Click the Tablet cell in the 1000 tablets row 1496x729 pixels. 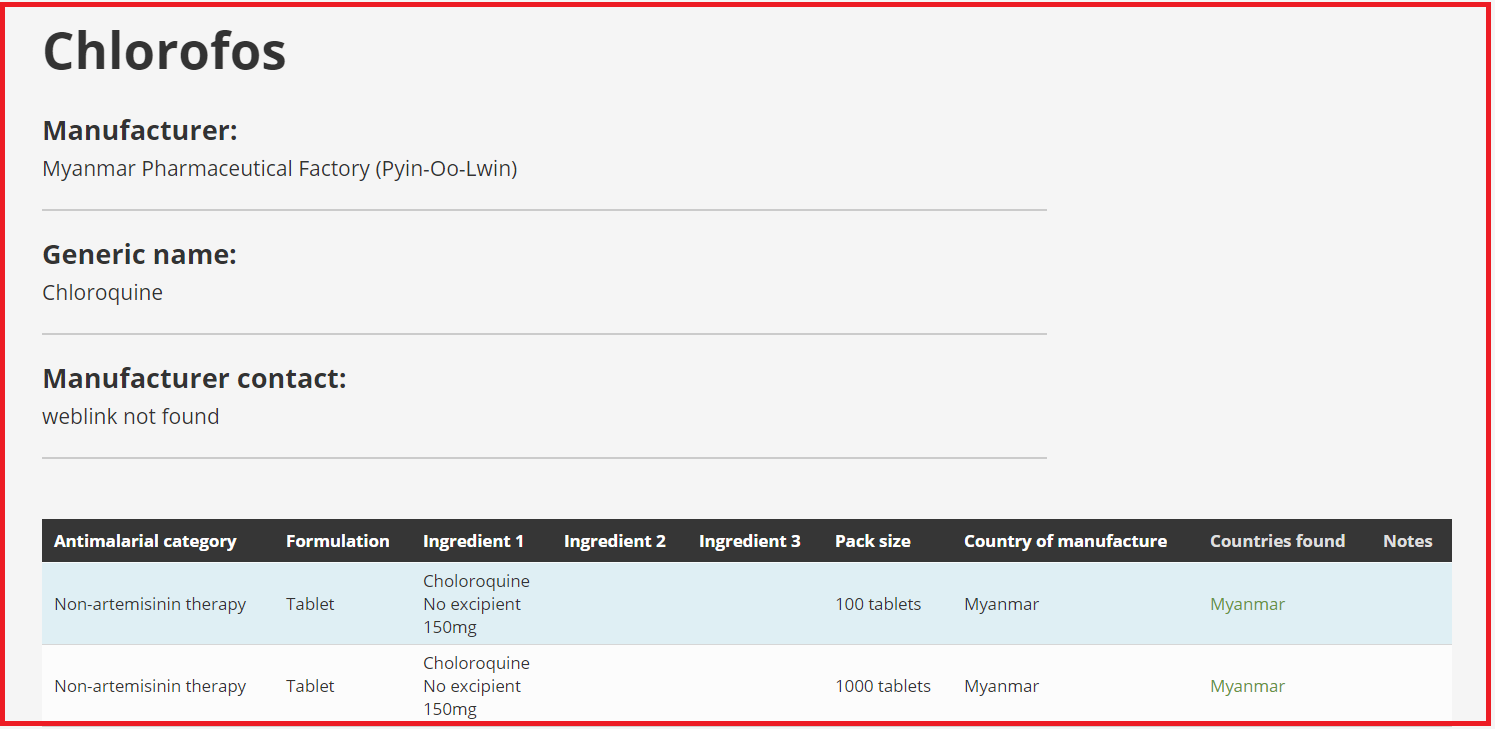tap(310, 686)
